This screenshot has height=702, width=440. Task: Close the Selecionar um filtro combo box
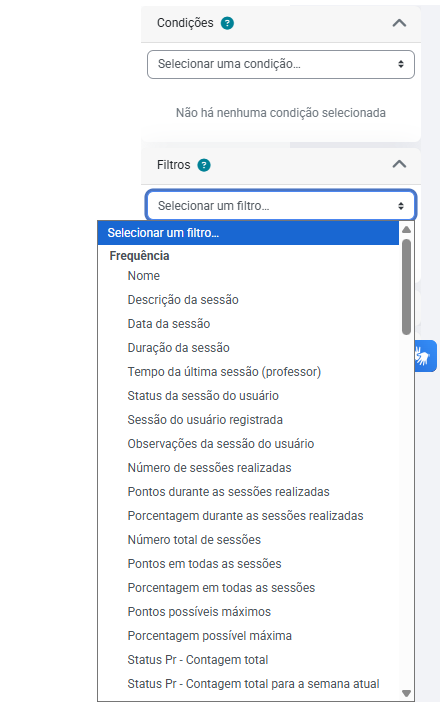click(281, 206)
